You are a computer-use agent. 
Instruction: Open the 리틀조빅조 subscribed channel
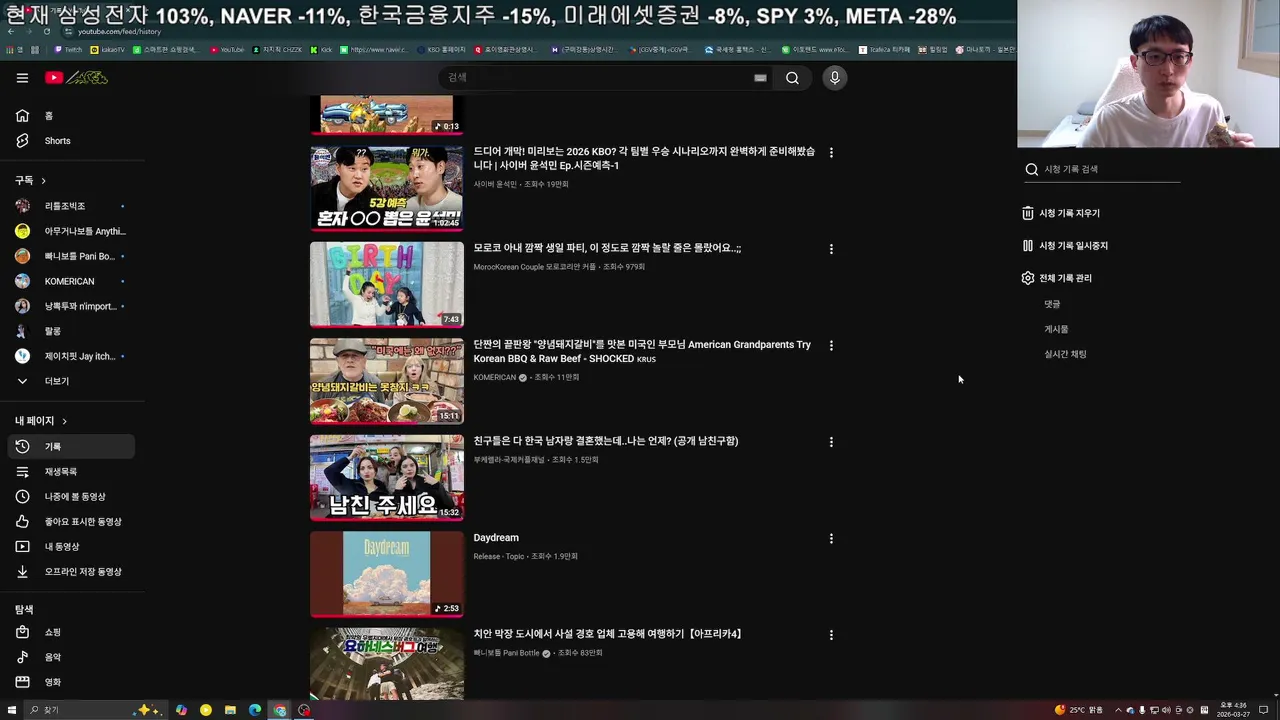70,206
